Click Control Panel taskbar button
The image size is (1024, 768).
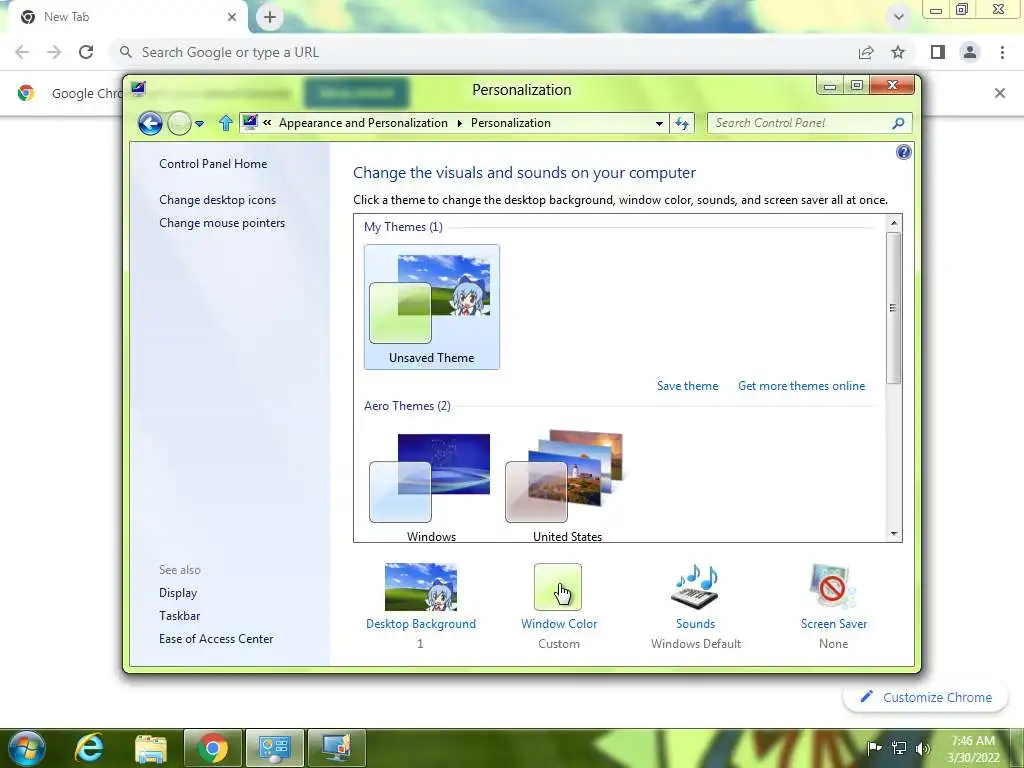coord(274,748)
